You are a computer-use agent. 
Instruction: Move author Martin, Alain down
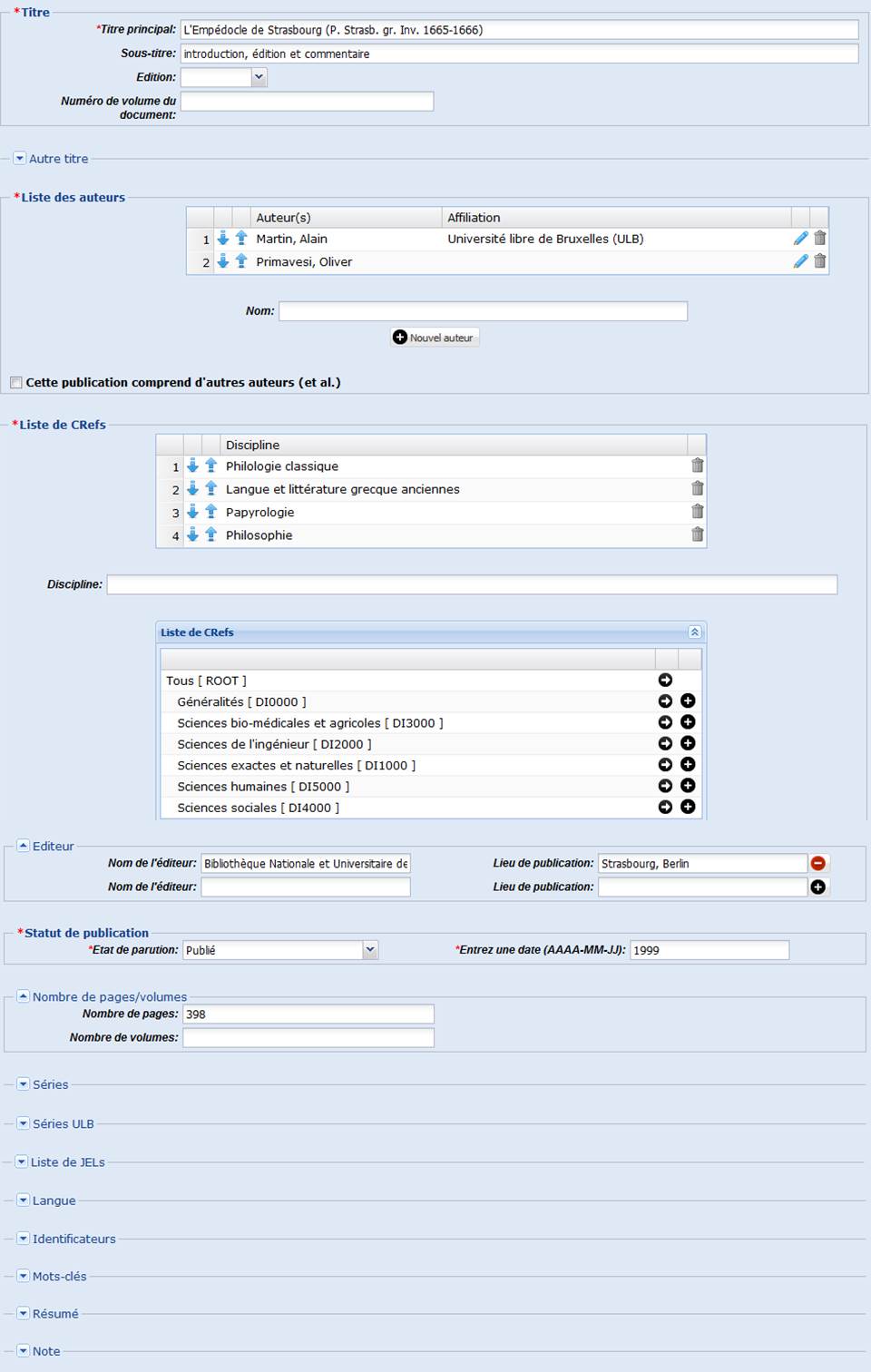pyautogui.click(x=223, y=238)
